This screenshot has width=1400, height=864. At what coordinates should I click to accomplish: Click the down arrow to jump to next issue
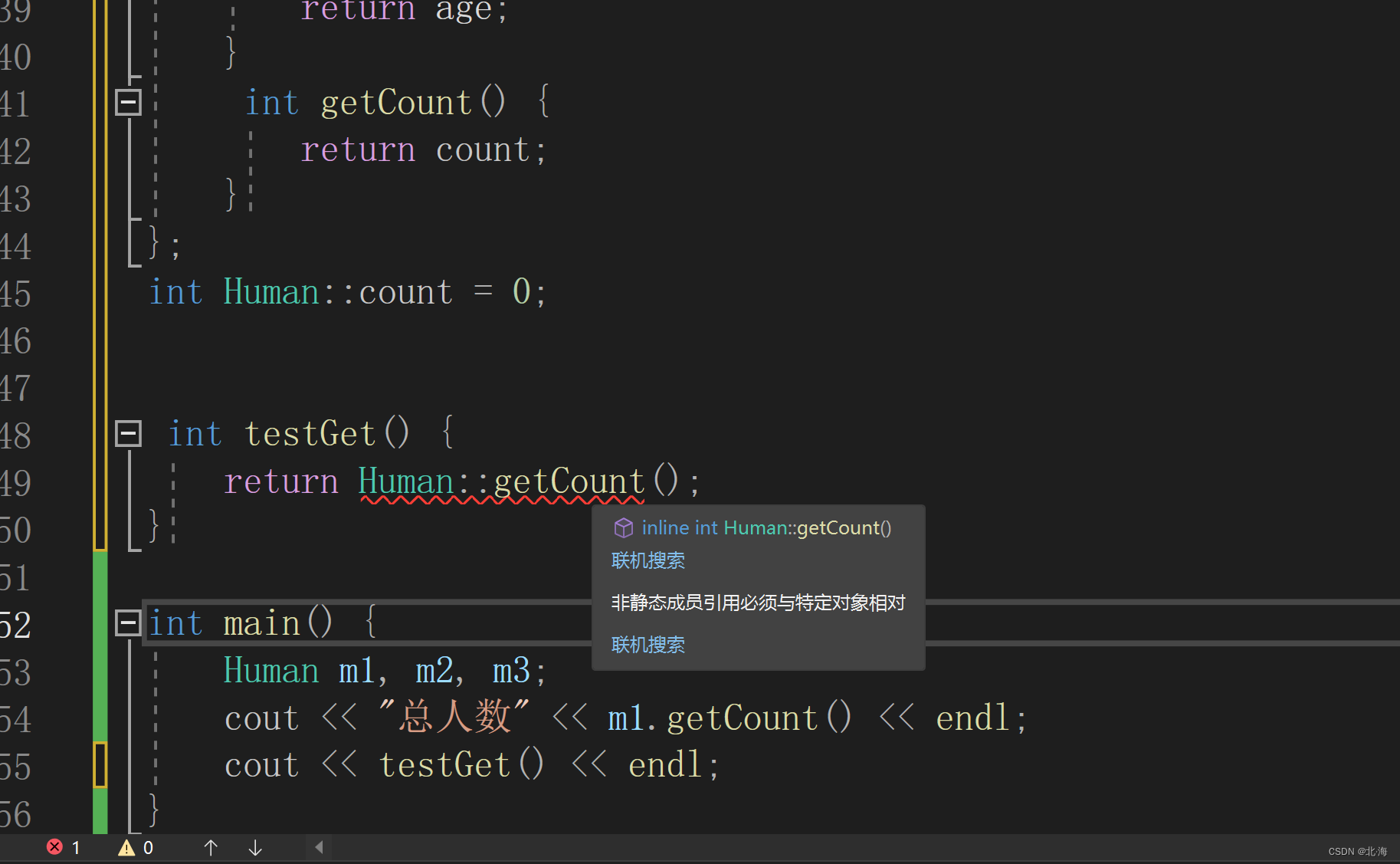(254, 847)
